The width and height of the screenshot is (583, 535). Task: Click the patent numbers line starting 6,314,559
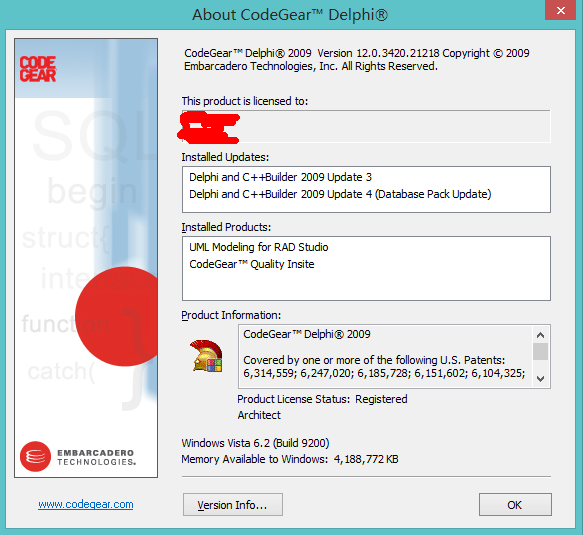384,373
